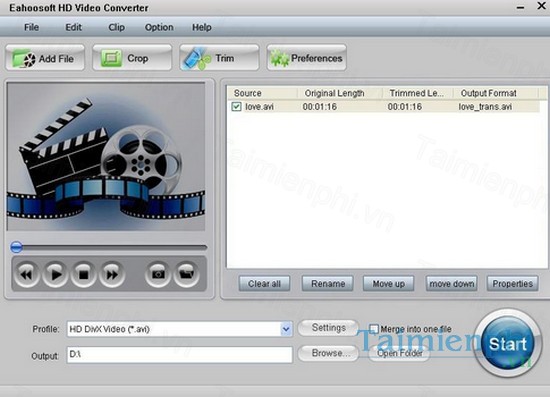Click the Open Folder button
This screenshot has width=550, height=397.
tap(400, 353)
